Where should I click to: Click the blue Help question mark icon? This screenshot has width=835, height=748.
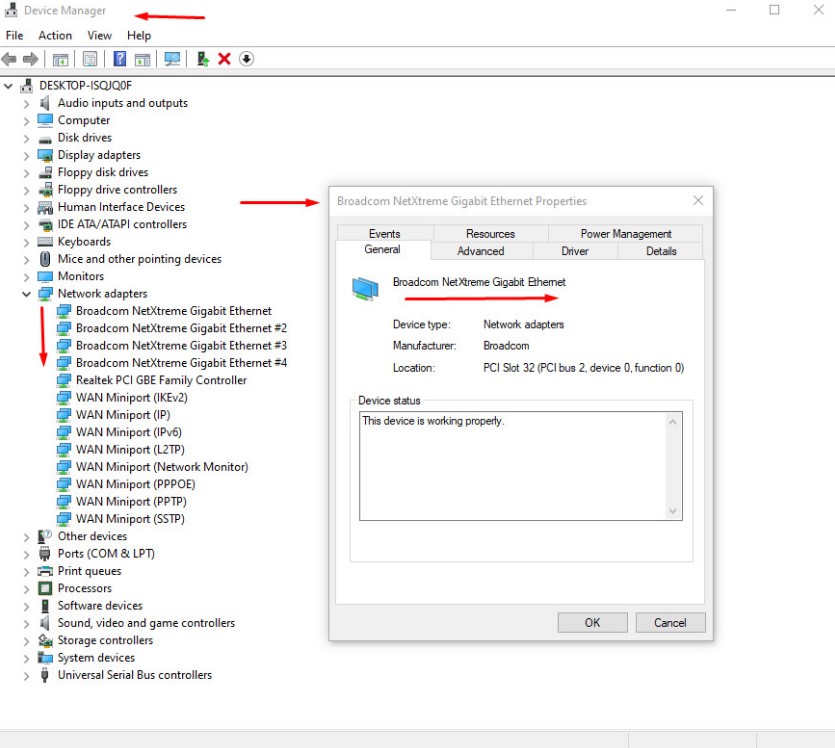coord(120,59)
